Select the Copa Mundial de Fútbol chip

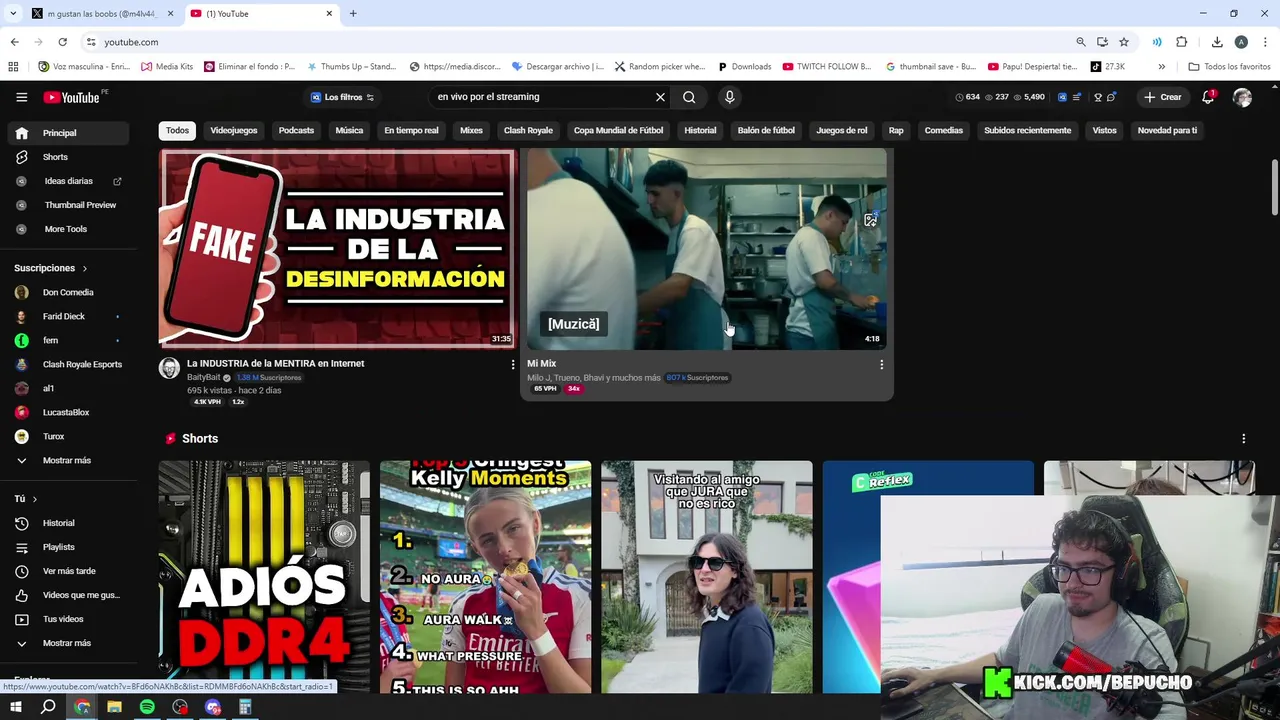click(618, 130)
